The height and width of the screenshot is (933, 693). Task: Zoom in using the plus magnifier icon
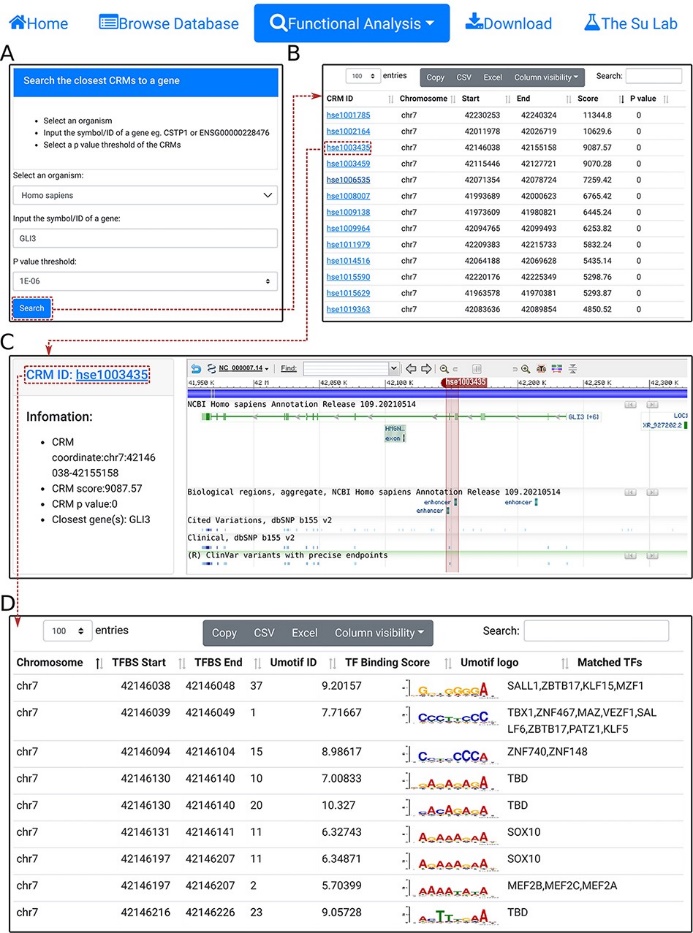coord(525,369)
